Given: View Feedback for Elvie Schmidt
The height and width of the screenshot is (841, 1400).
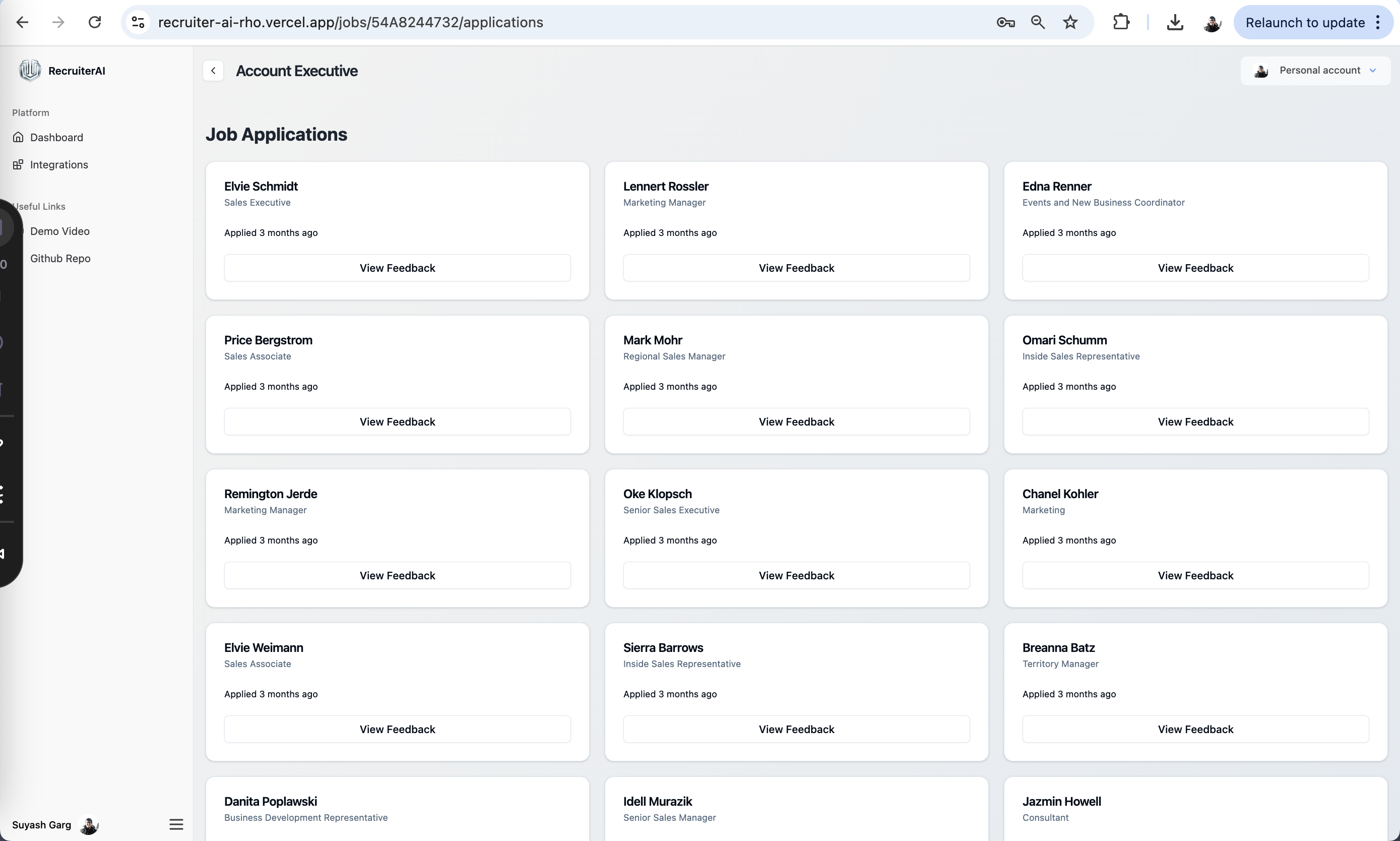Looking at the screenshot, I should (x=397, y=268).
